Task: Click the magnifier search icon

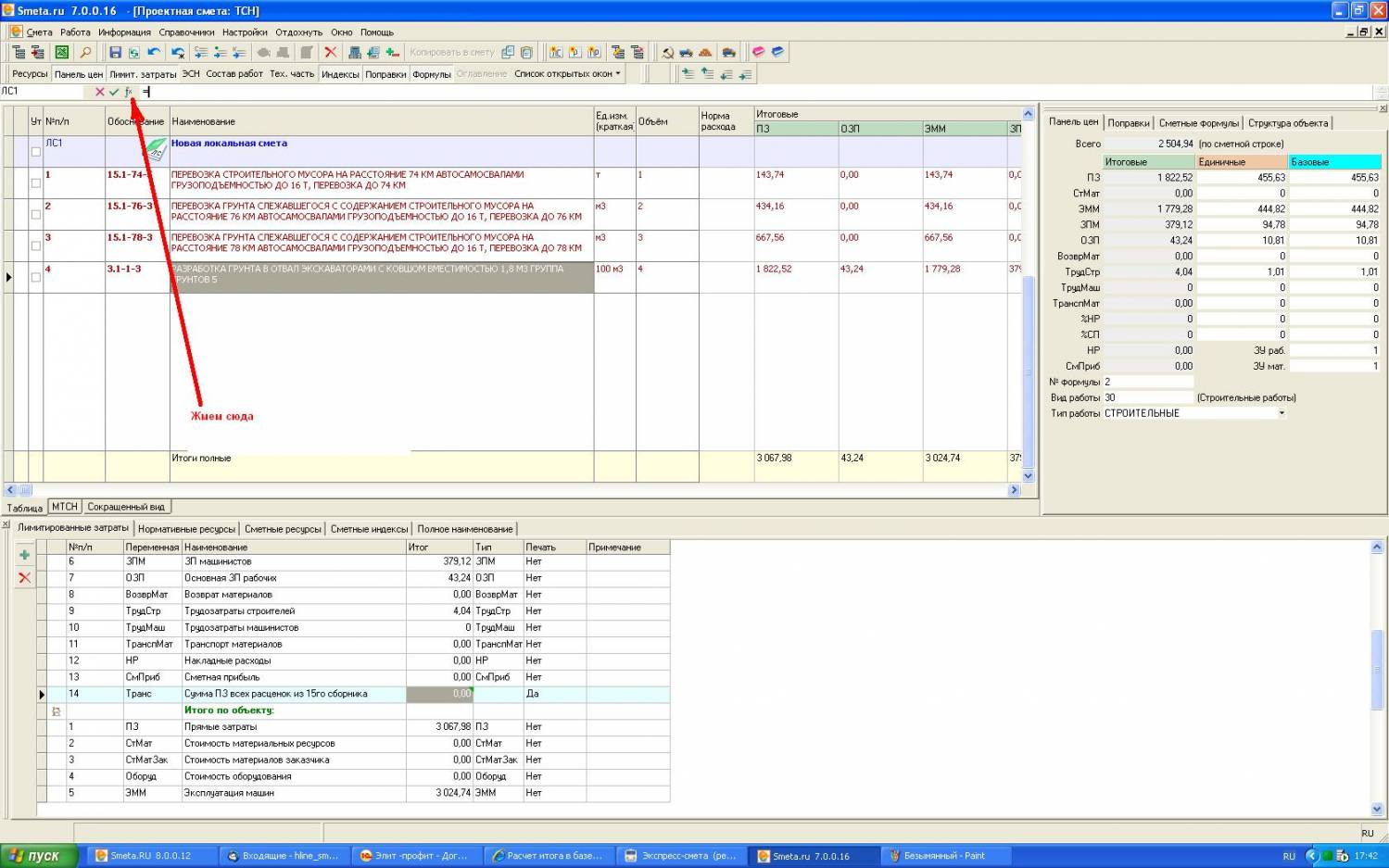Action: point(85,53)
